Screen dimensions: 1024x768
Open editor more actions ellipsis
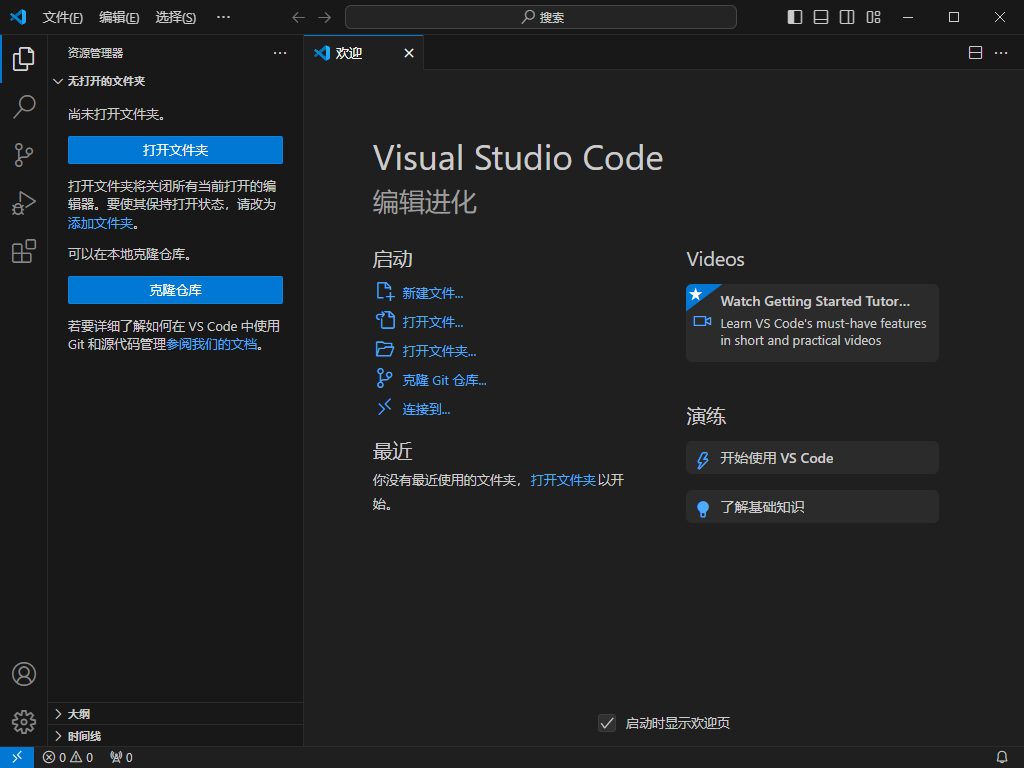point(1000,53)
